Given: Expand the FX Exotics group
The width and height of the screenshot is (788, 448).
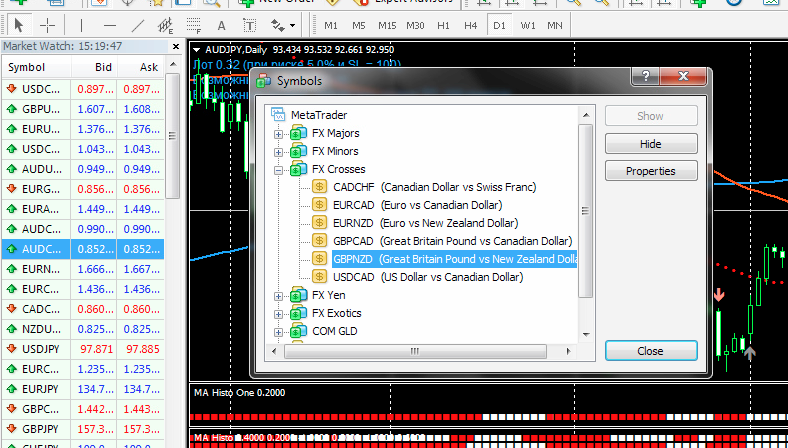Looking at the screenshot, I should coord(278,314).
